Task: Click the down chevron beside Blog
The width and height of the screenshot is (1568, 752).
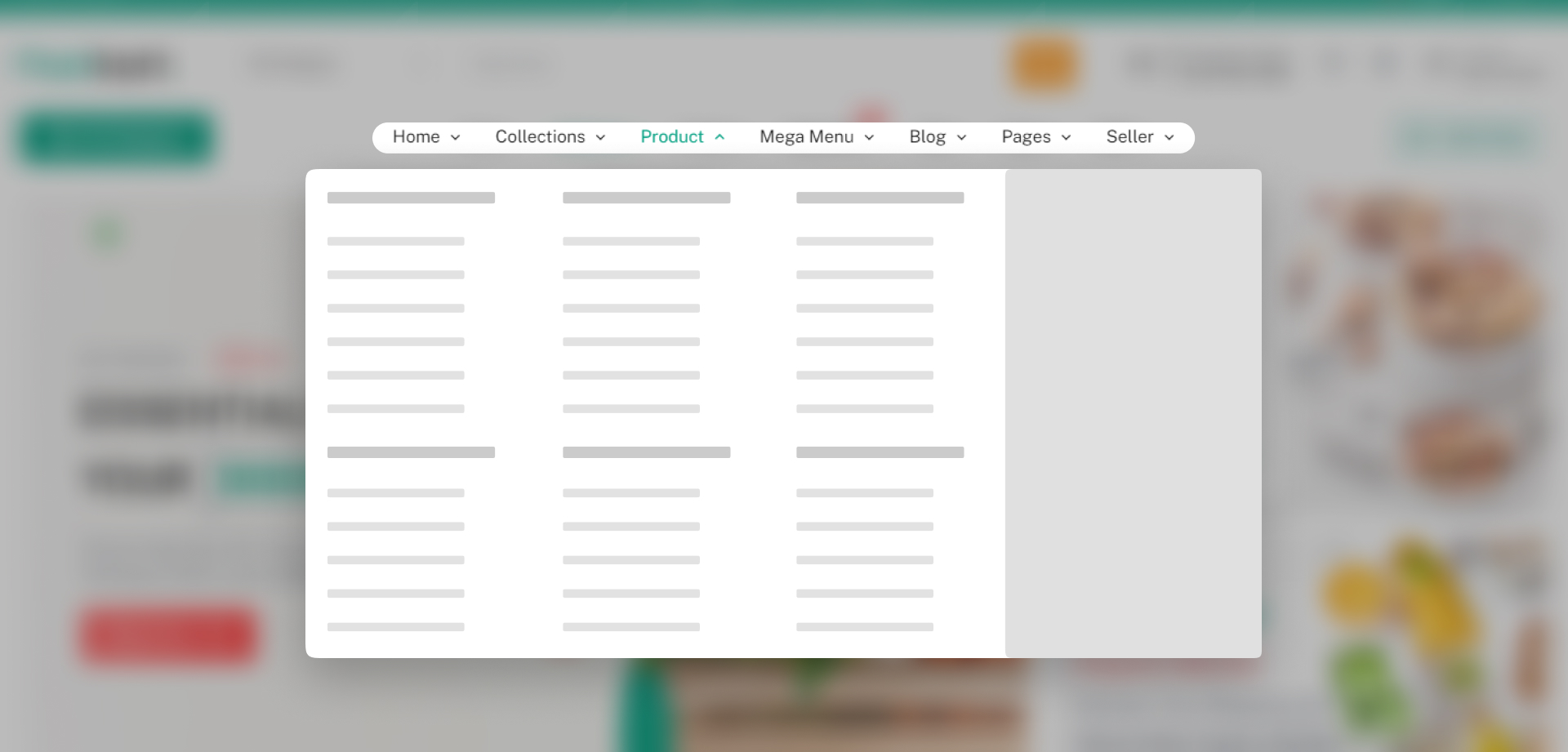Action: [x=962, y=138]
